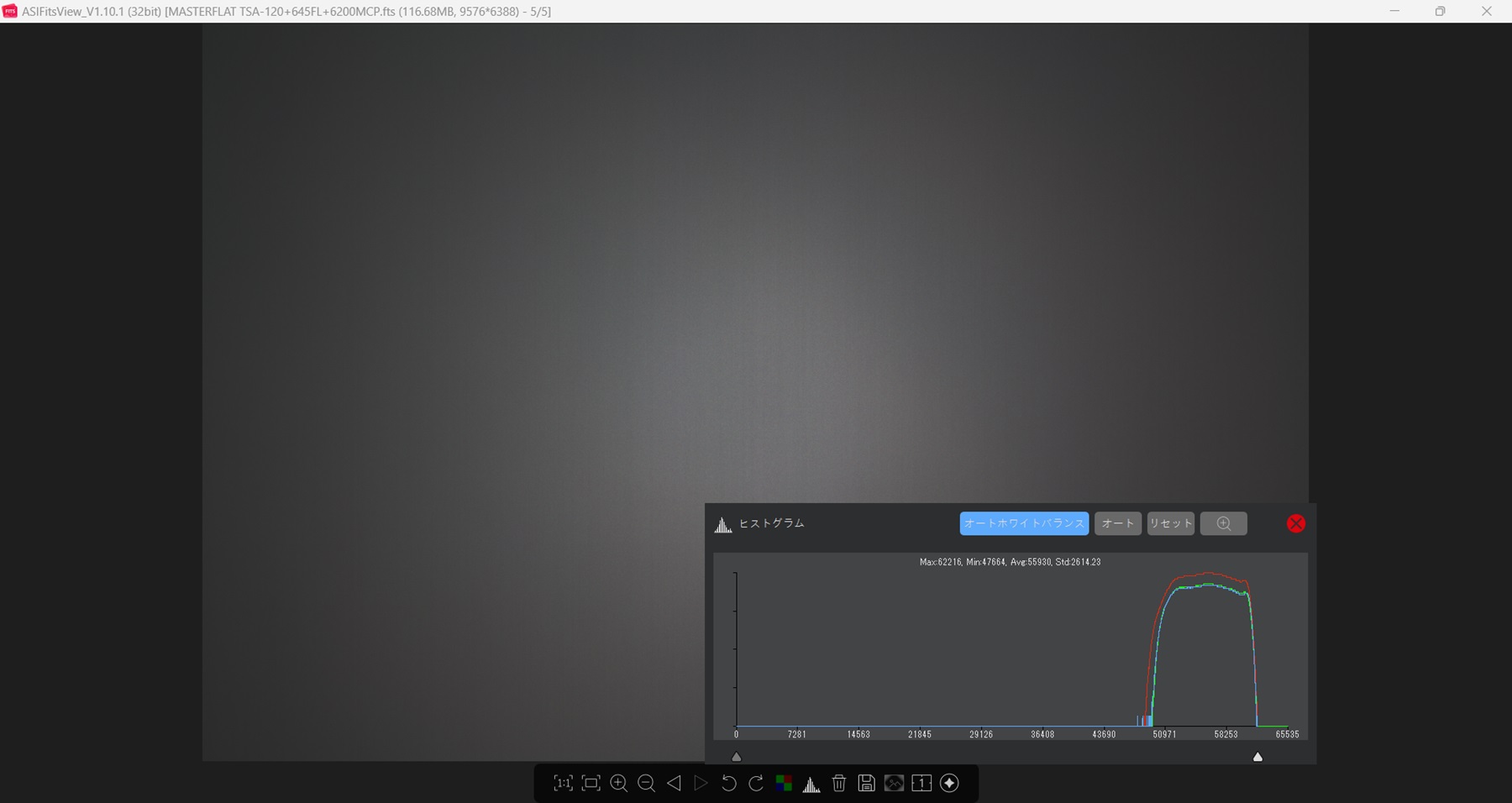The height and width of the screenshot is (803, 1512).
Task: Click the histogram white point slider handle
Action: [1257, 757]
